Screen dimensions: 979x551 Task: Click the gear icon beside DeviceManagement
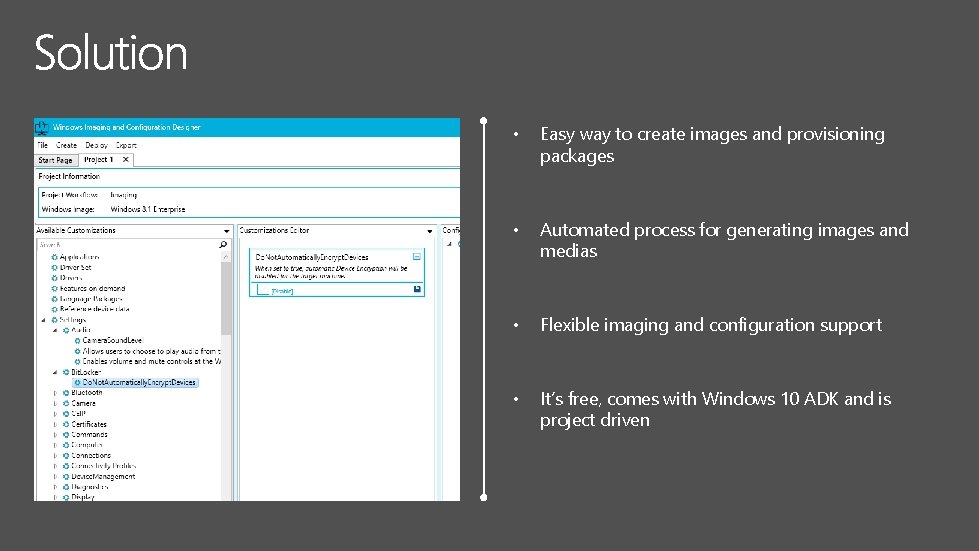(x=66, y=477)
